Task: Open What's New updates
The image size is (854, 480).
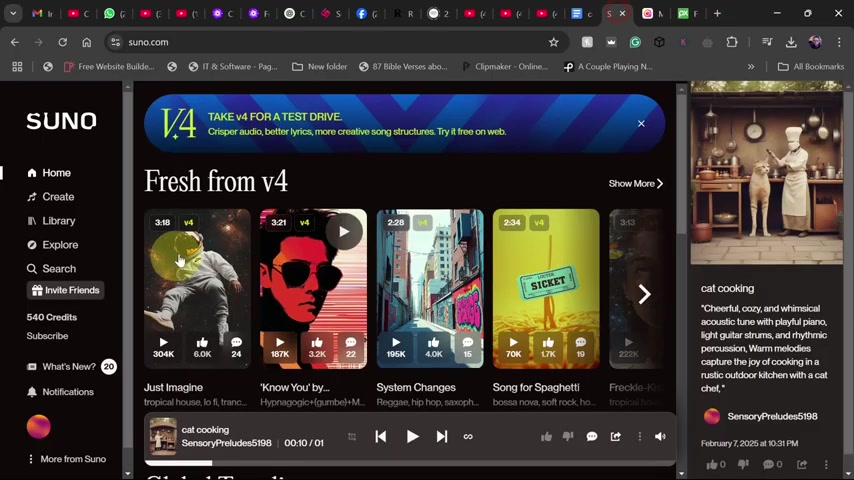Action: point(61,367)
